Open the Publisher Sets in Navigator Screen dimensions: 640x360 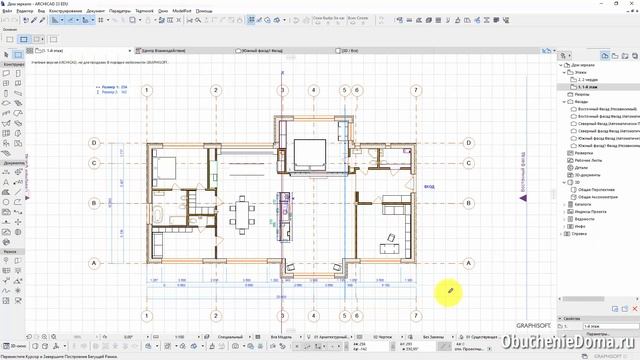click(635, 56)
